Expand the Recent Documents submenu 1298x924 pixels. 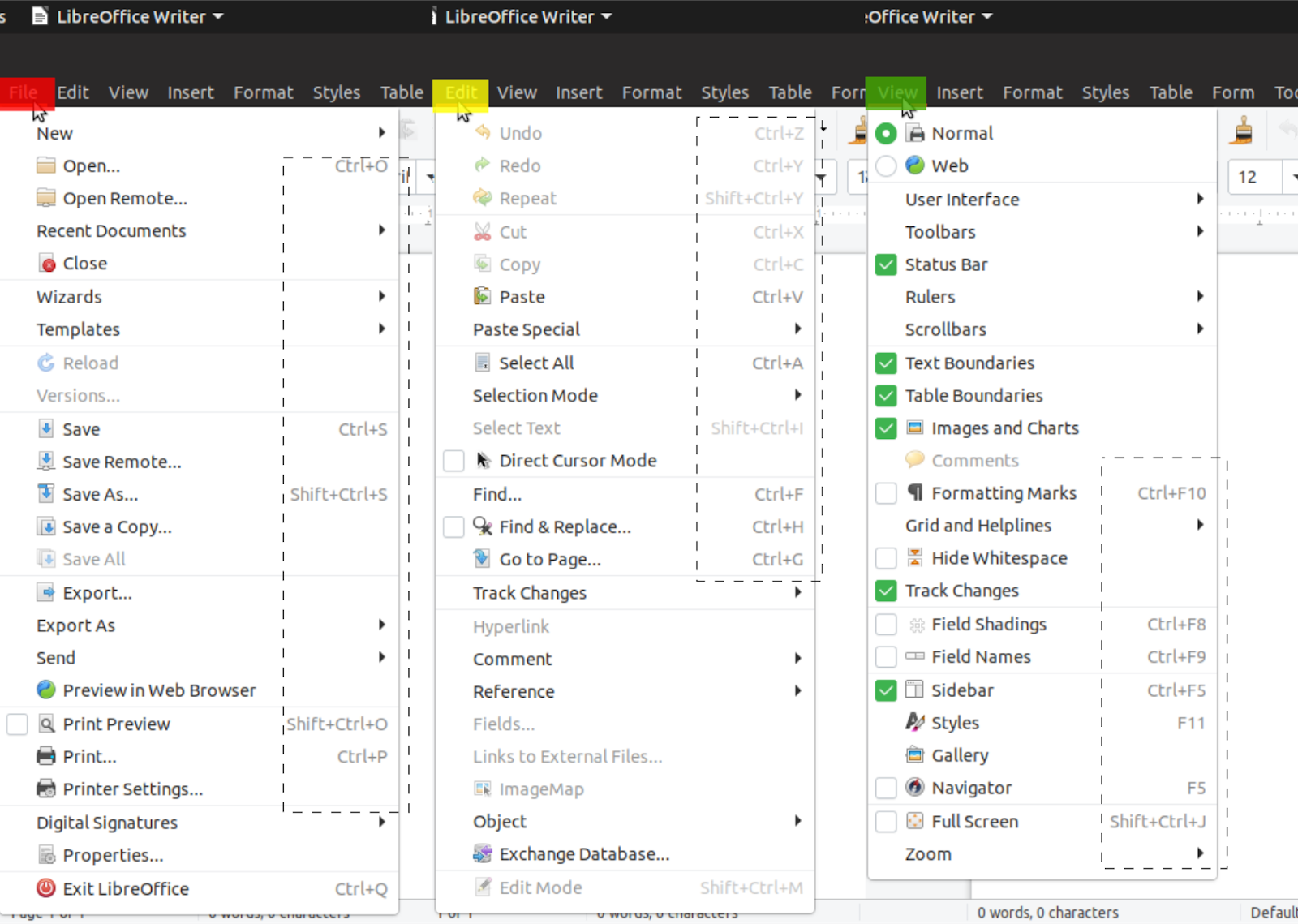[x=111, y=231]
